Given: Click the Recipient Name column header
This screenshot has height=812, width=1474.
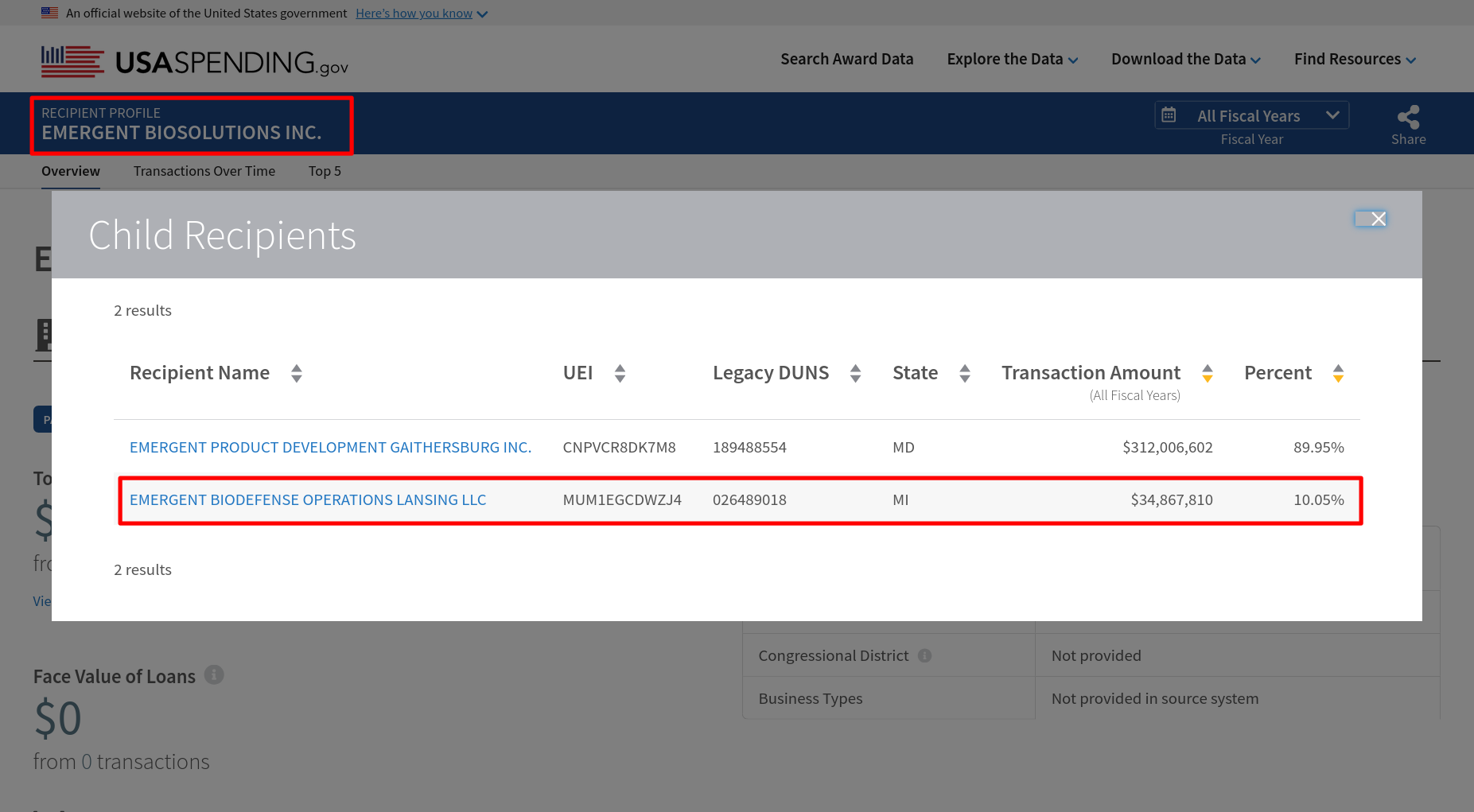Looking at the screenshot, I should (x=200, y=372).
